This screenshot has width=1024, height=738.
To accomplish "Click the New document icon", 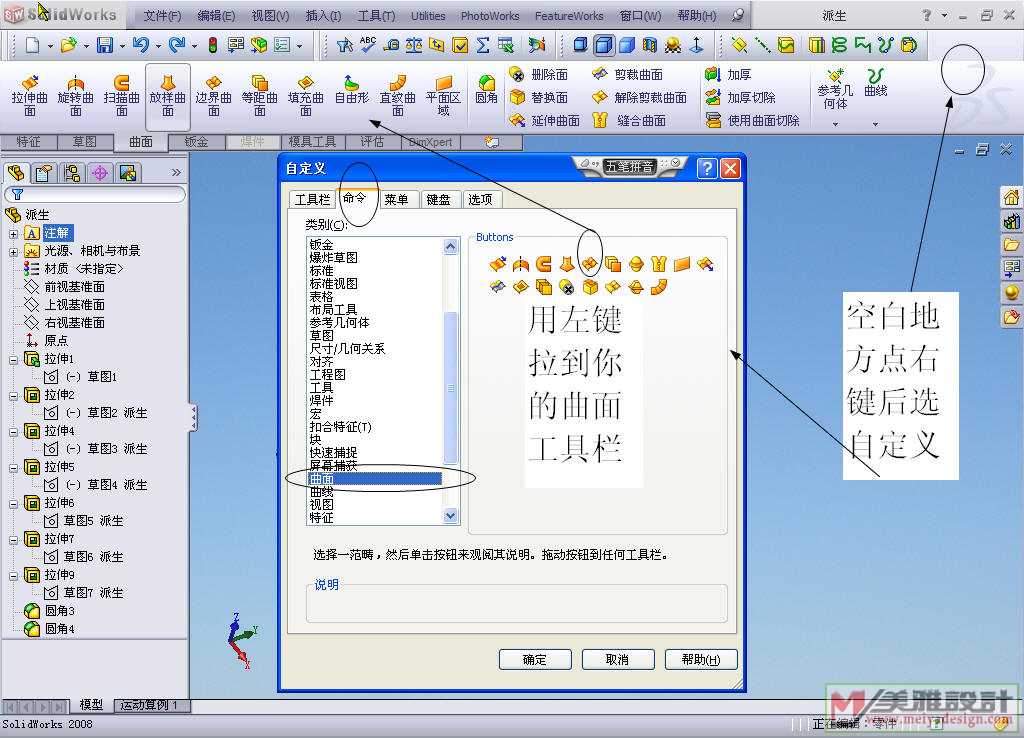I will [32, 44].
